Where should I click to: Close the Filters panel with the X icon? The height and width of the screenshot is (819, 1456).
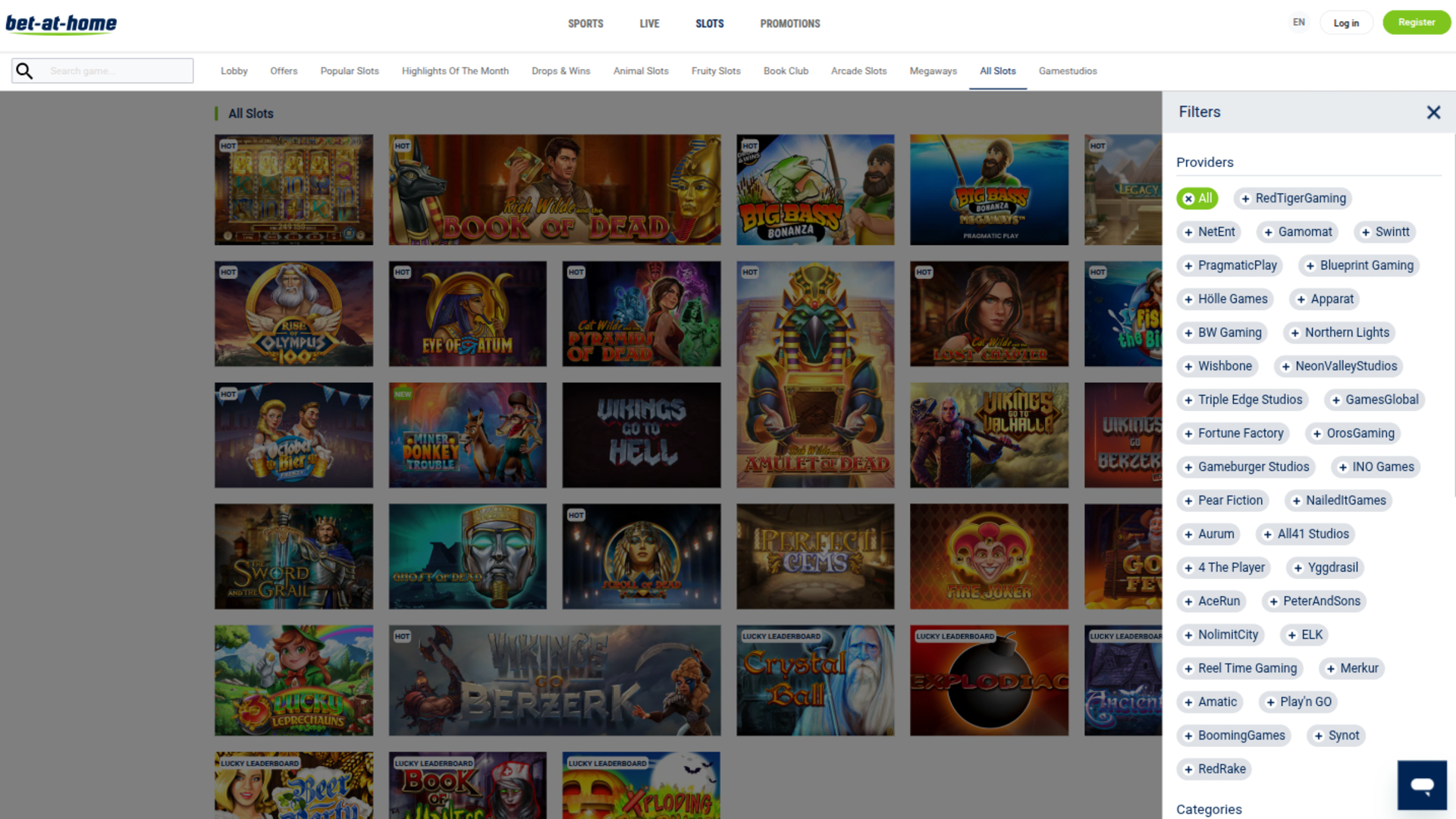pyautogui.click(x=1434, y=112)
